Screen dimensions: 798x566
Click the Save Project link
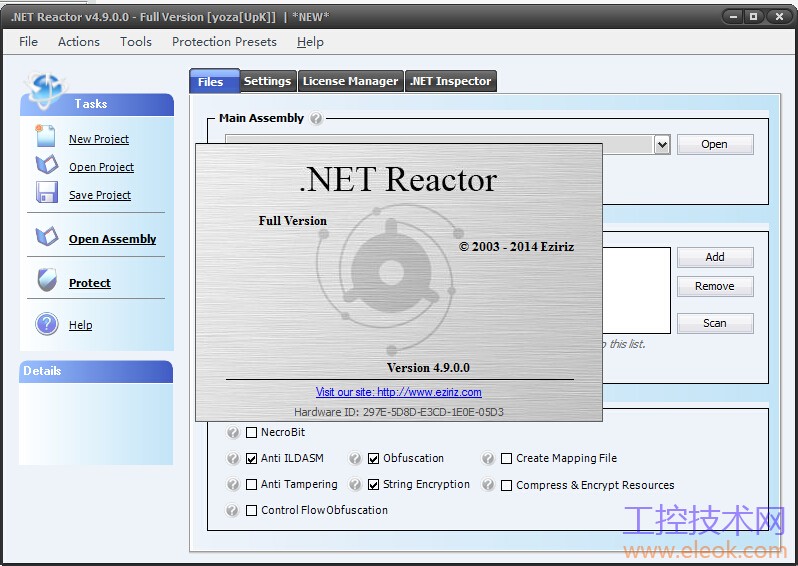tap(100, 195)
